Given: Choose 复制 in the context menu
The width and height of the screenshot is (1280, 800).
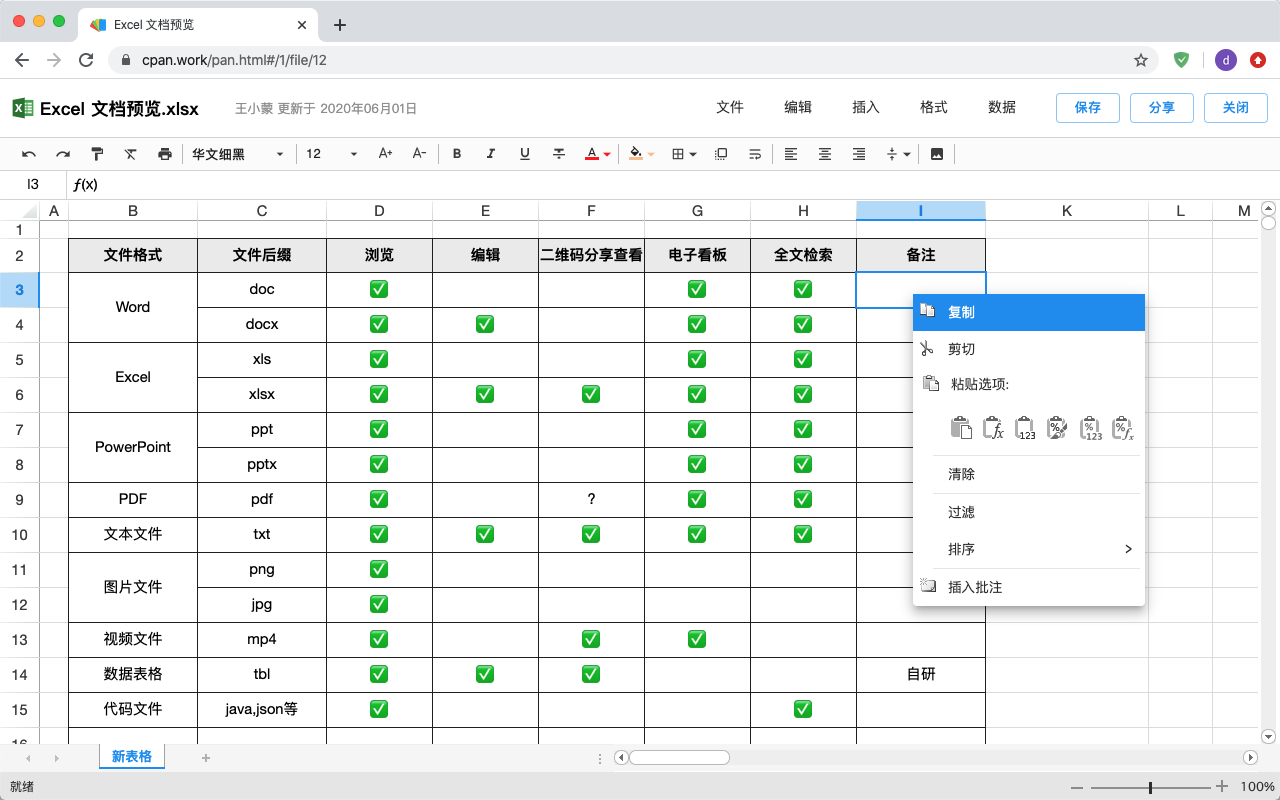Looking at the screenshot, I should 1030,312.
